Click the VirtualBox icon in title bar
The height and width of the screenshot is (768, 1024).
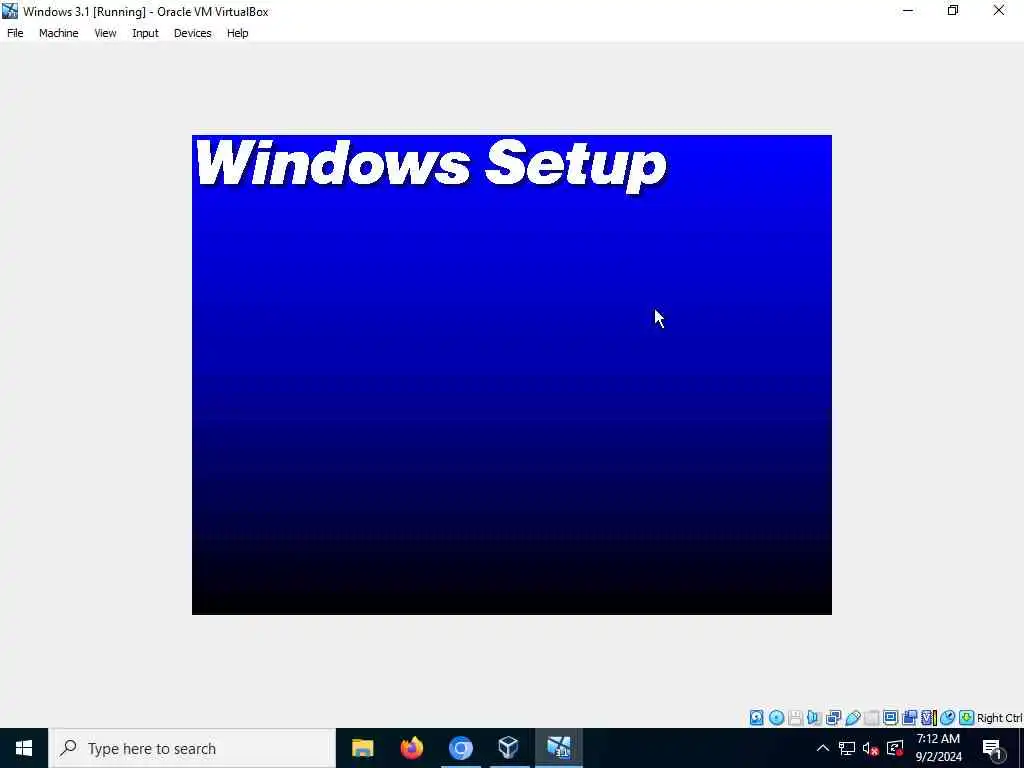10,11
